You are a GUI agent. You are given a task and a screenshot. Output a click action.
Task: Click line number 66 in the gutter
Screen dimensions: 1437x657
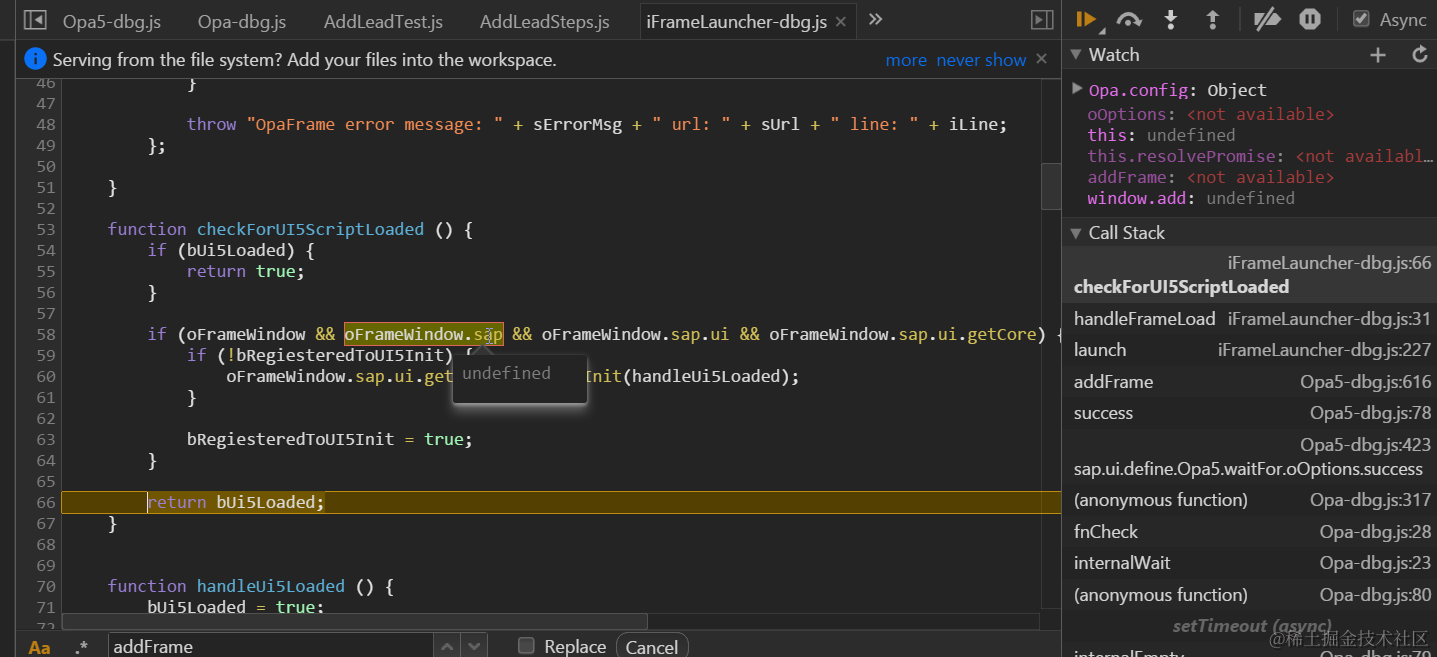click(45, 502)
